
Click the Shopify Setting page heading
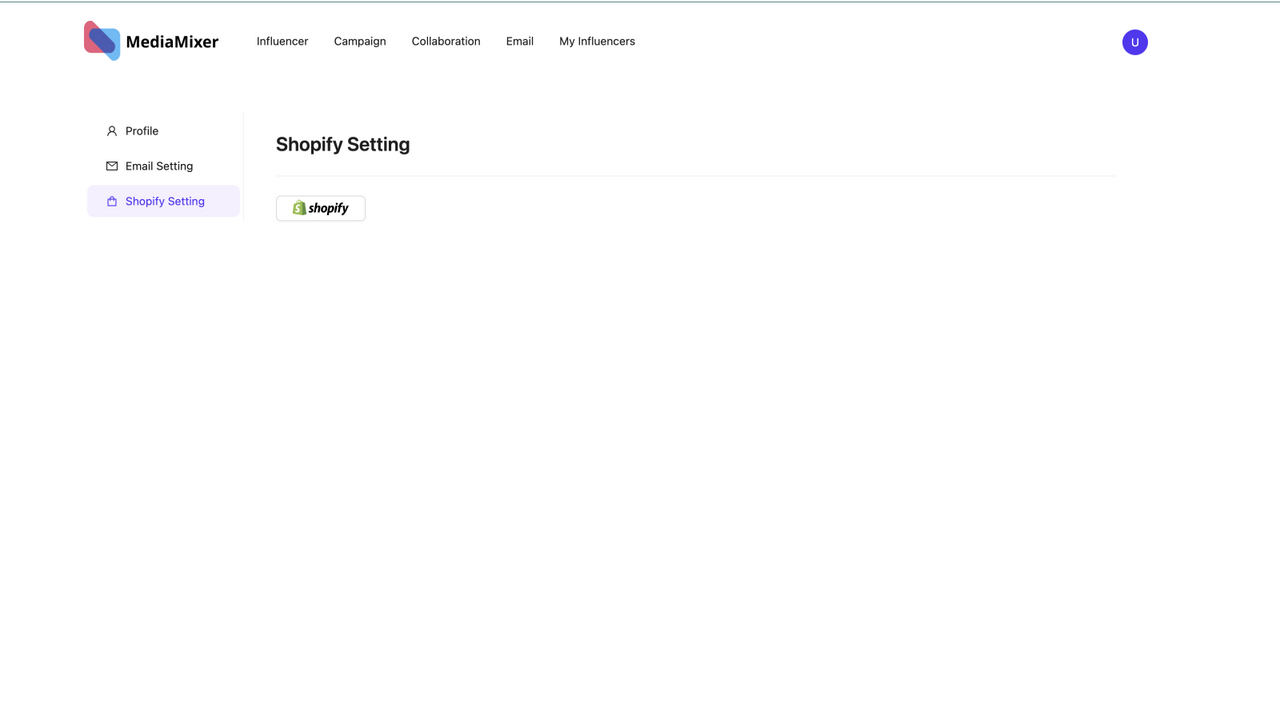pyautogui.click(x=343, y=144)
